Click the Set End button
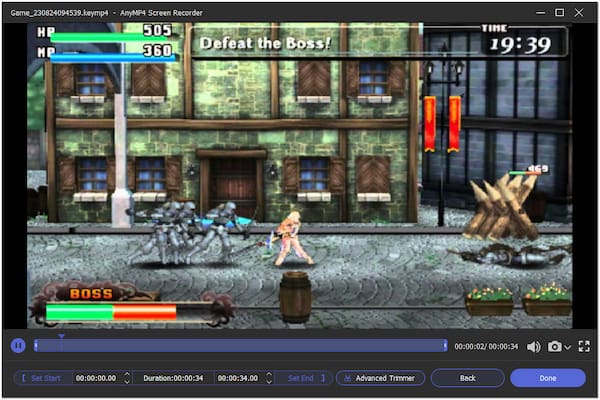 [x=305, y=378]
